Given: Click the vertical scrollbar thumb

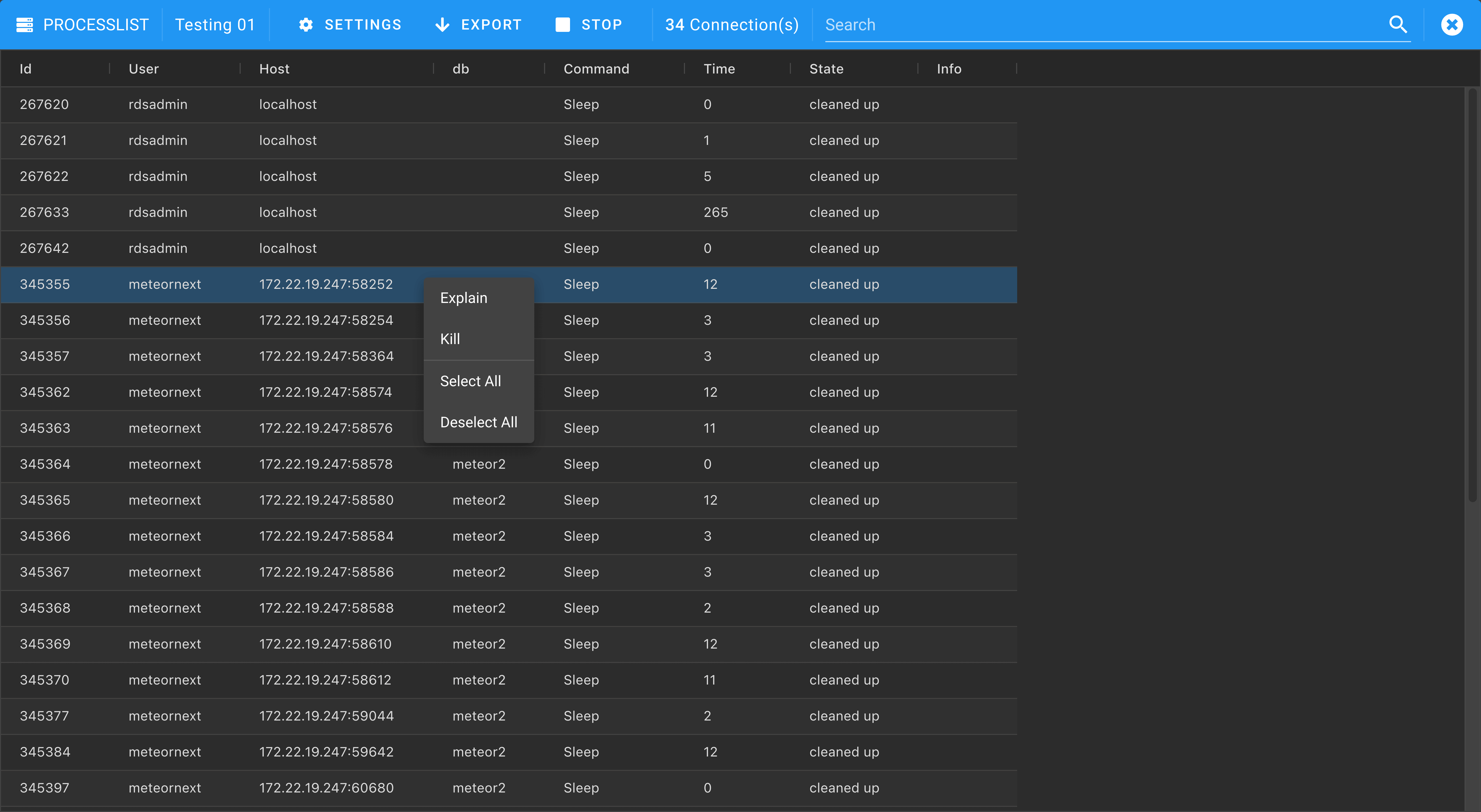Looking at the screenshot, I should pos(1472,295).
